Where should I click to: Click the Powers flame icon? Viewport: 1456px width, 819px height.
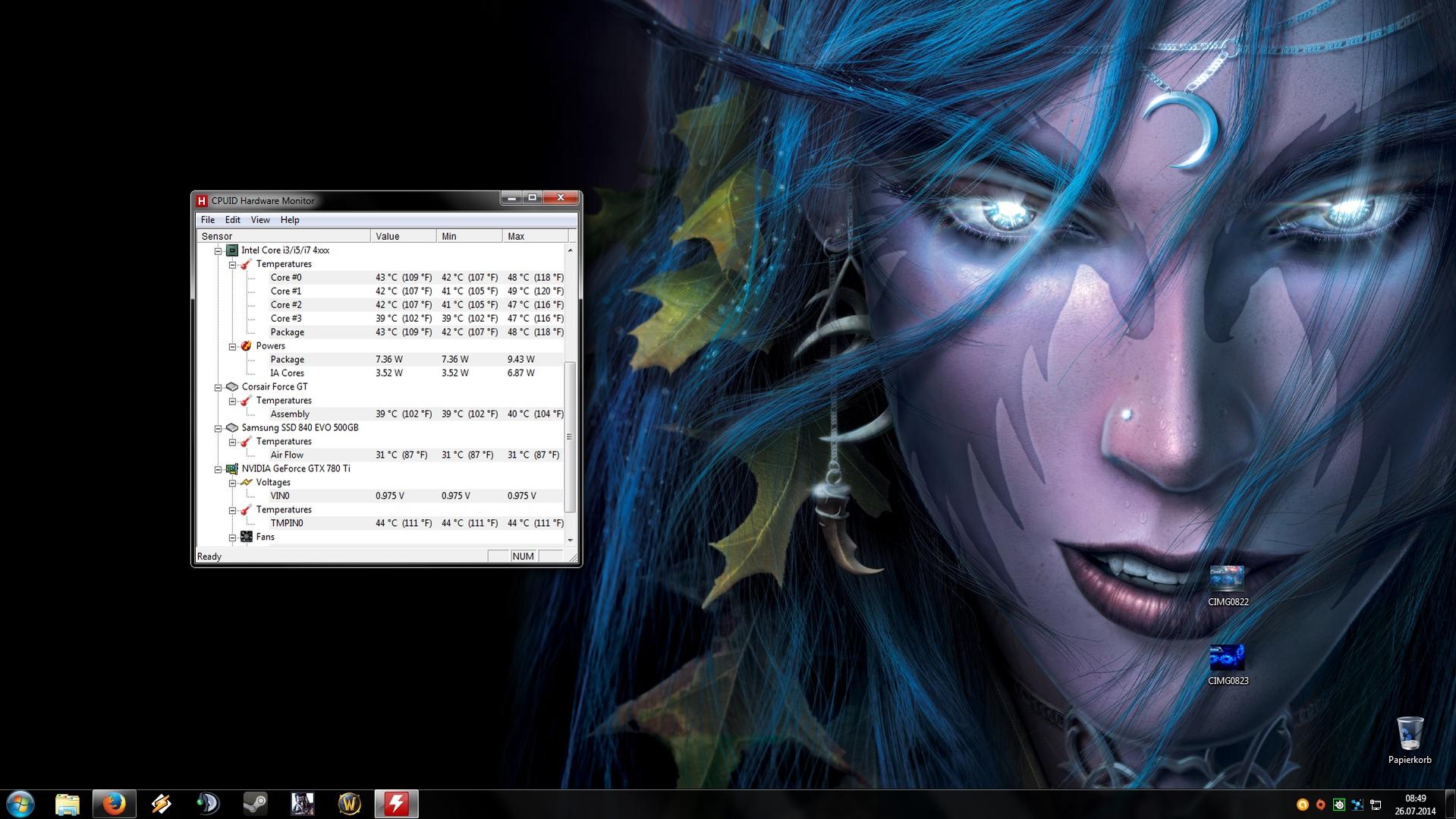(246, 346)
